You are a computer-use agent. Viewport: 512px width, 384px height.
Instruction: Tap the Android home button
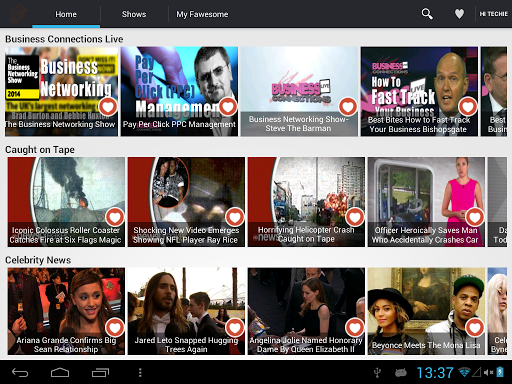point(60,372)
